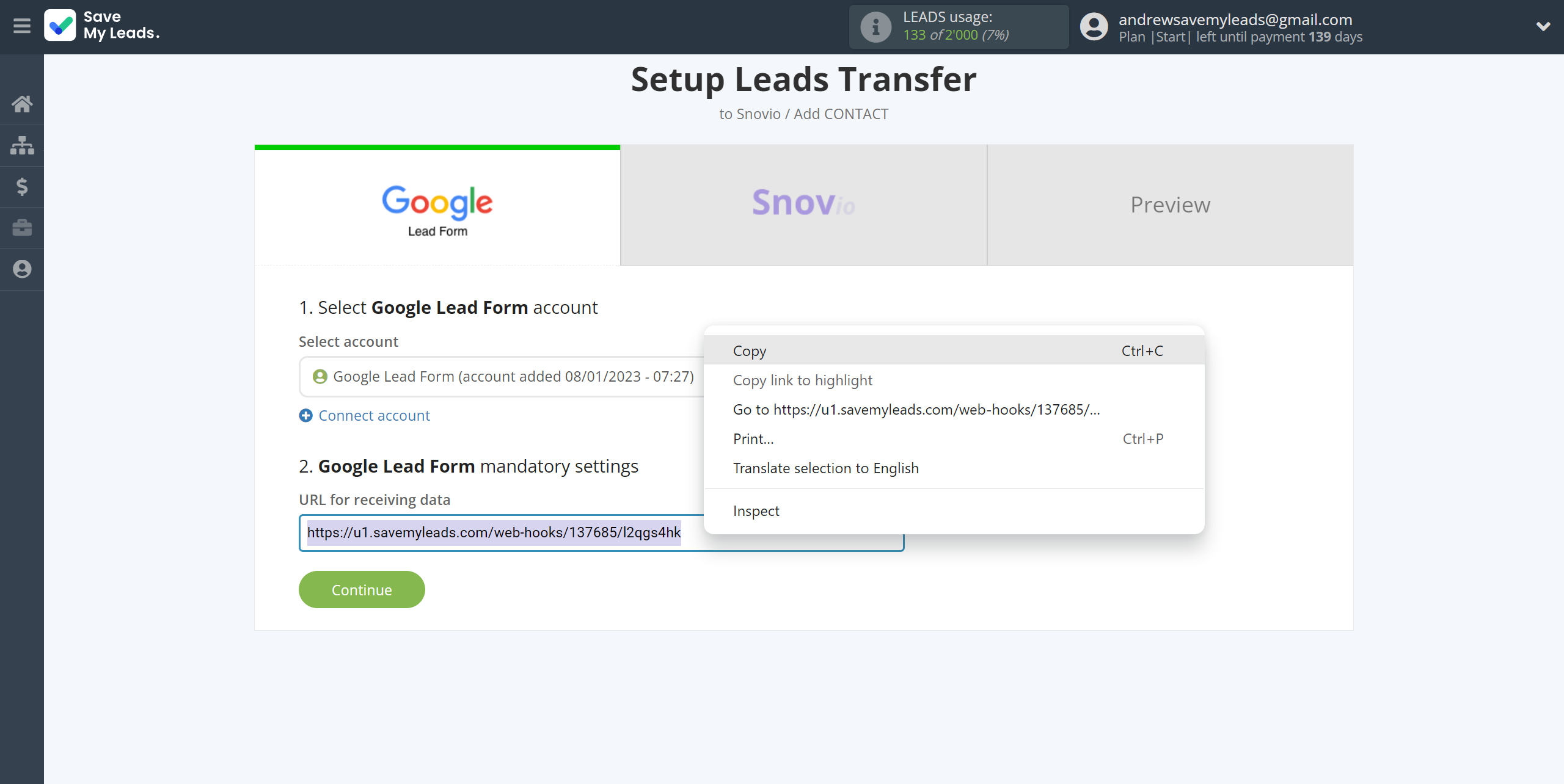Screen dimensions: 1564x784
Task: Click the plan and payment days text
Action: pos(1240,37)
